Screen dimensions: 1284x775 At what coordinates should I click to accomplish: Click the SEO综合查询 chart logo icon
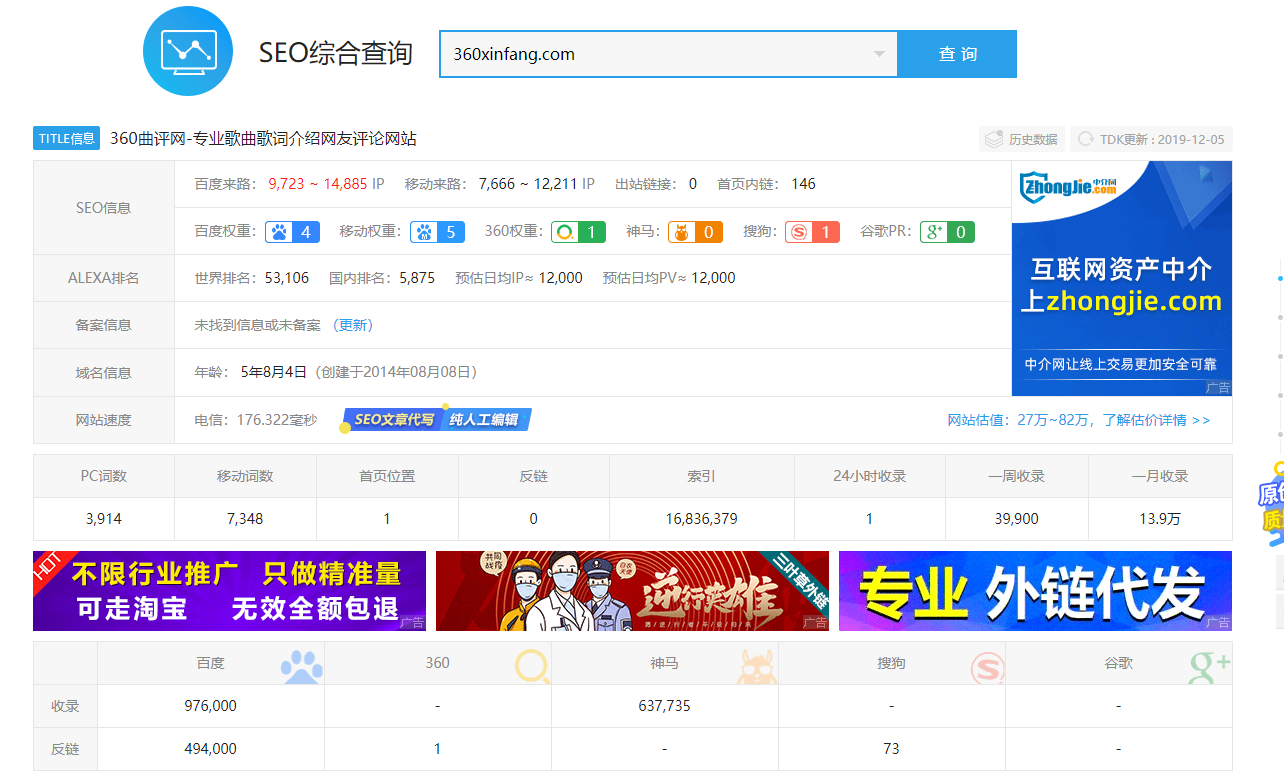pos(188,51)
